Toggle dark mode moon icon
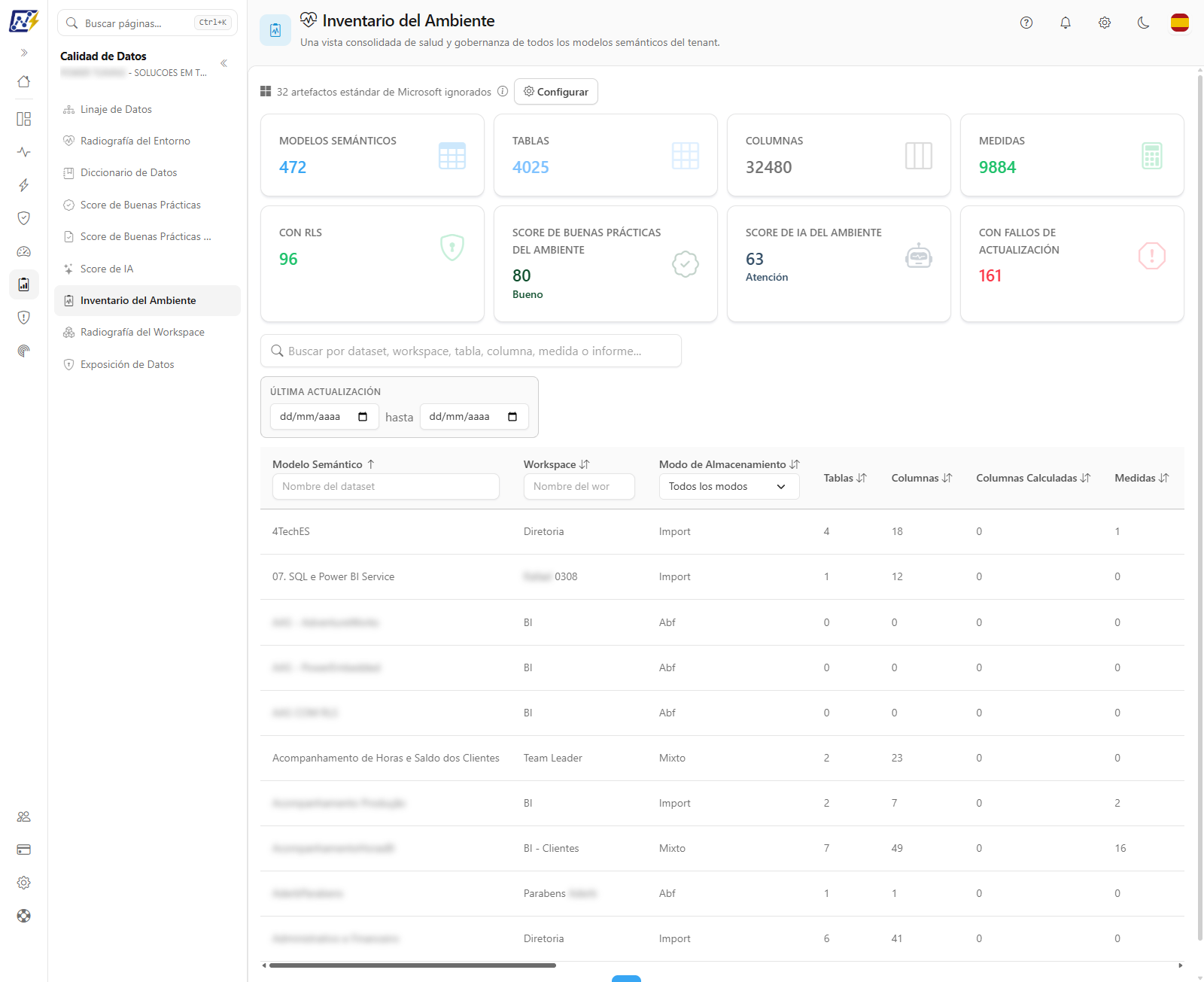 click(1144, 23)
